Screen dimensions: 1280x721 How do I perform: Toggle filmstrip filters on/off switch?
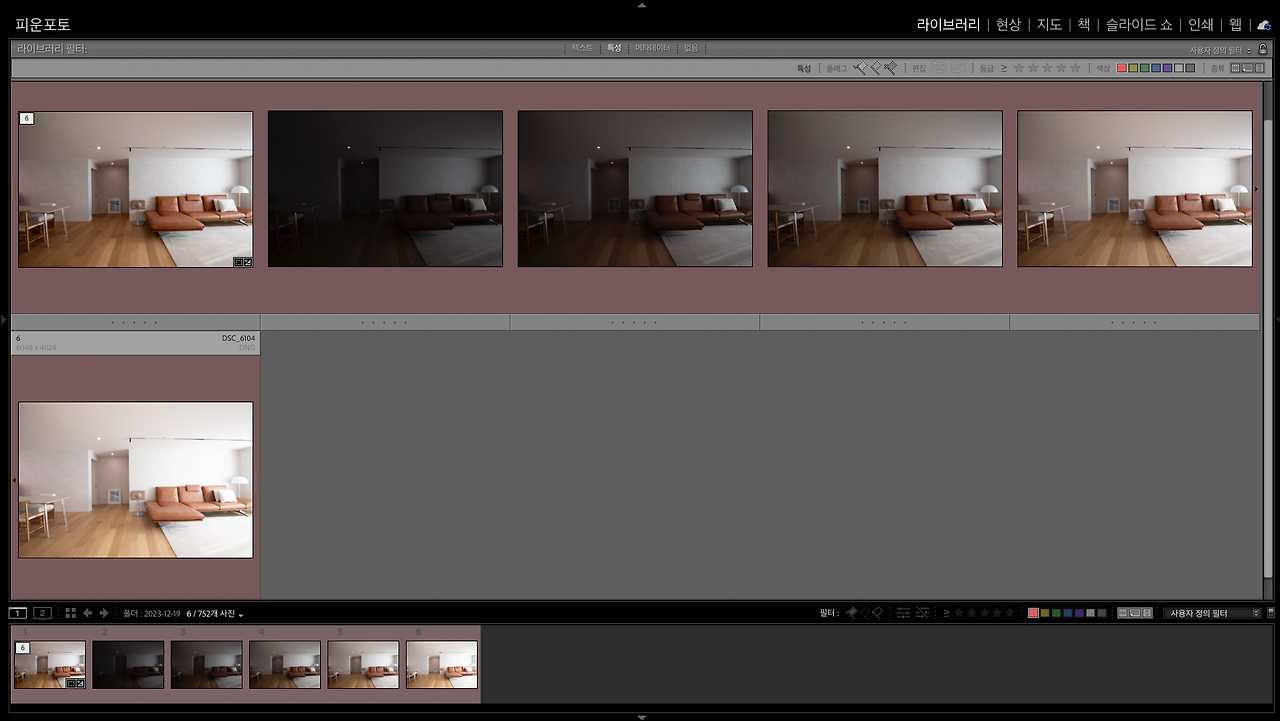tap(1271, 613)
